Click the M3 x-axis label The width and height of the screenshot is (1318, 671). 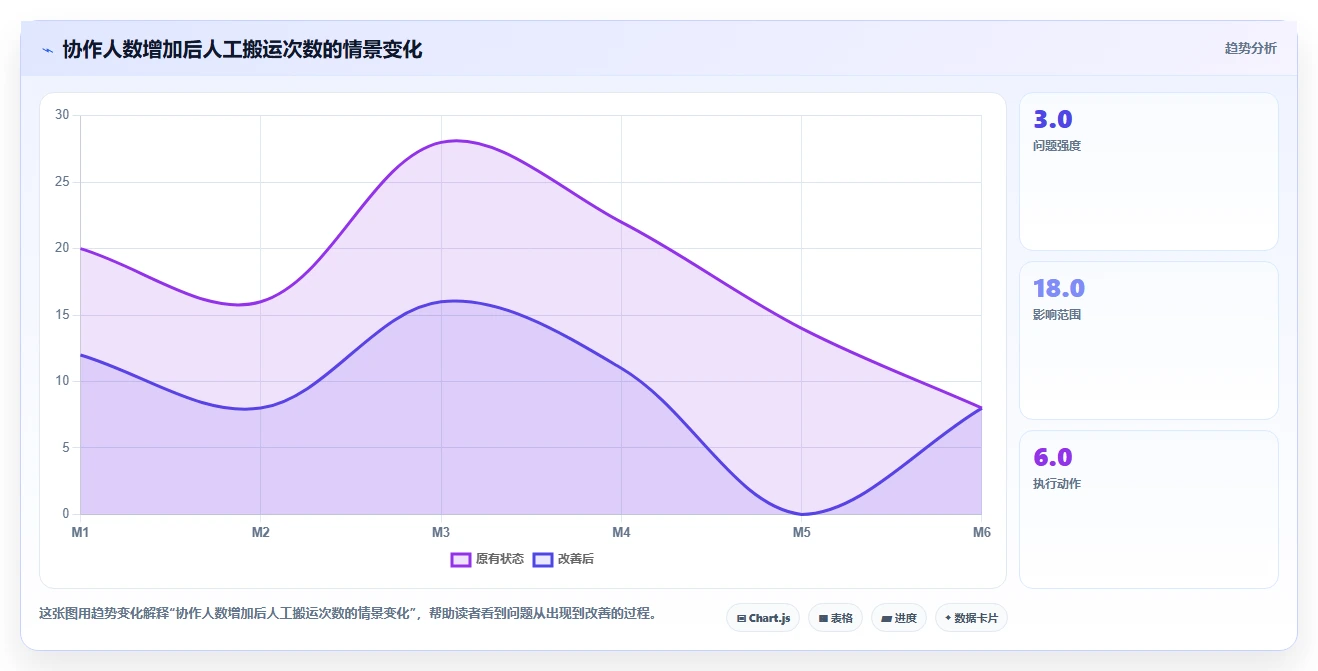441,533
